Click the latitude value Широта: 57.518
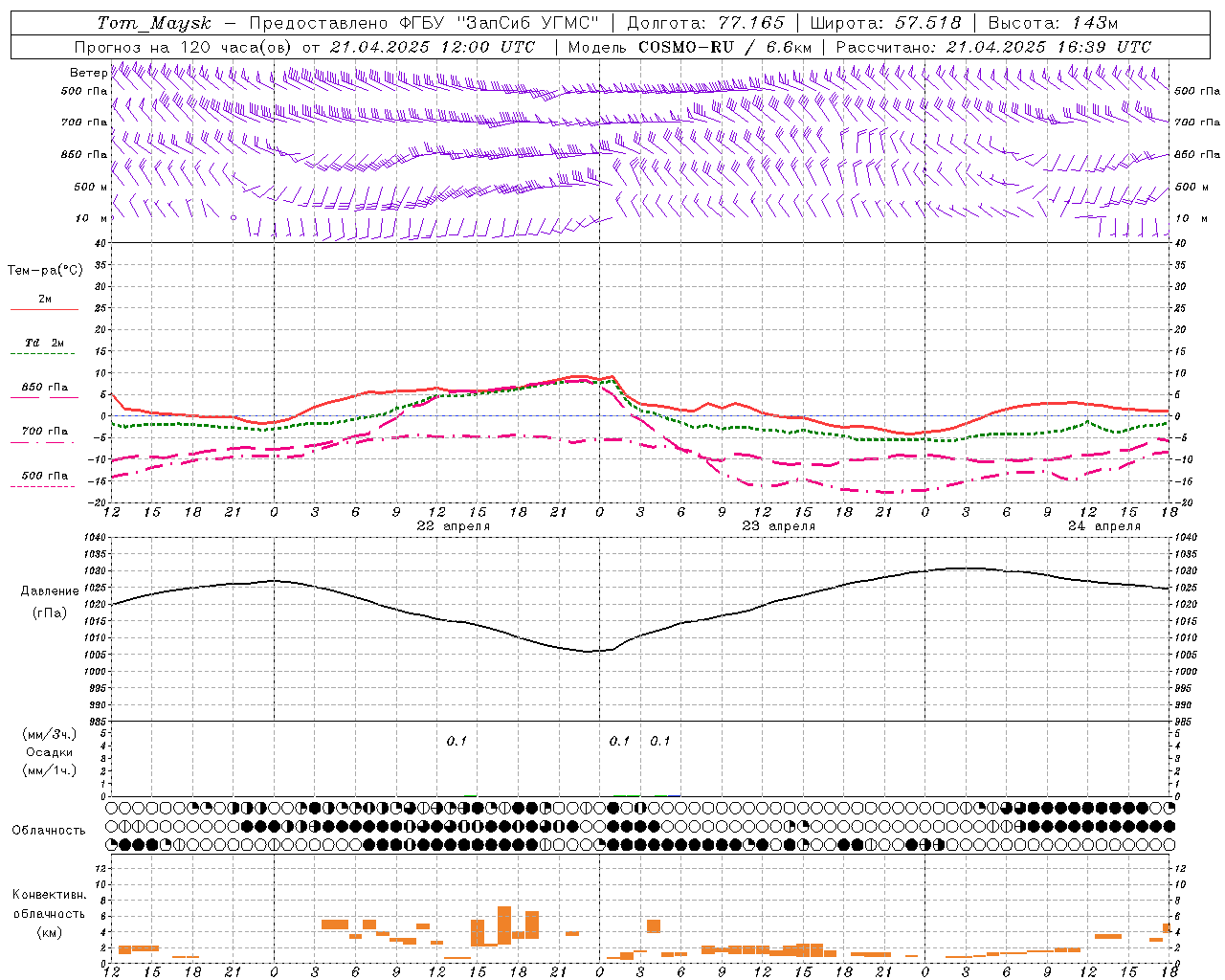Screen dimensions: 1225x980 (x=885, y=23)
